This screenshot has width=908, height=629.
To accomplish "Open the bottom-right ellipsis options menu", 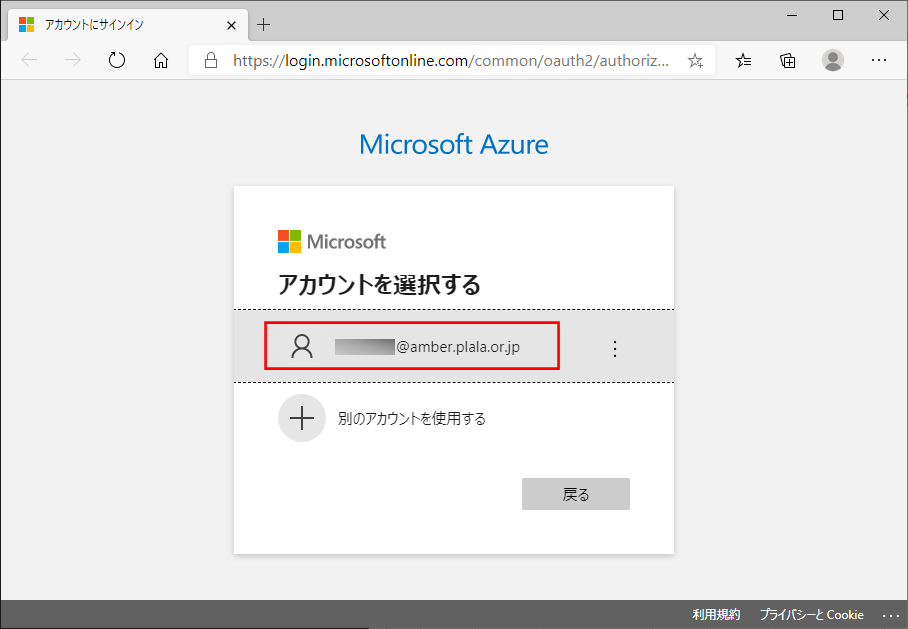I will (x=891, y=614).
